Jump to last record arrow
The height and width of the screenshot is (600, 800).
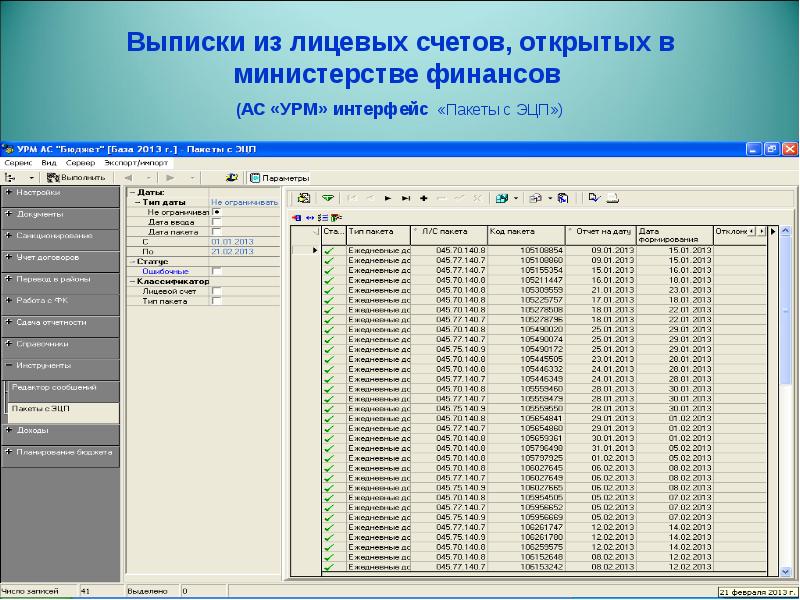click(x=405, y=198)
